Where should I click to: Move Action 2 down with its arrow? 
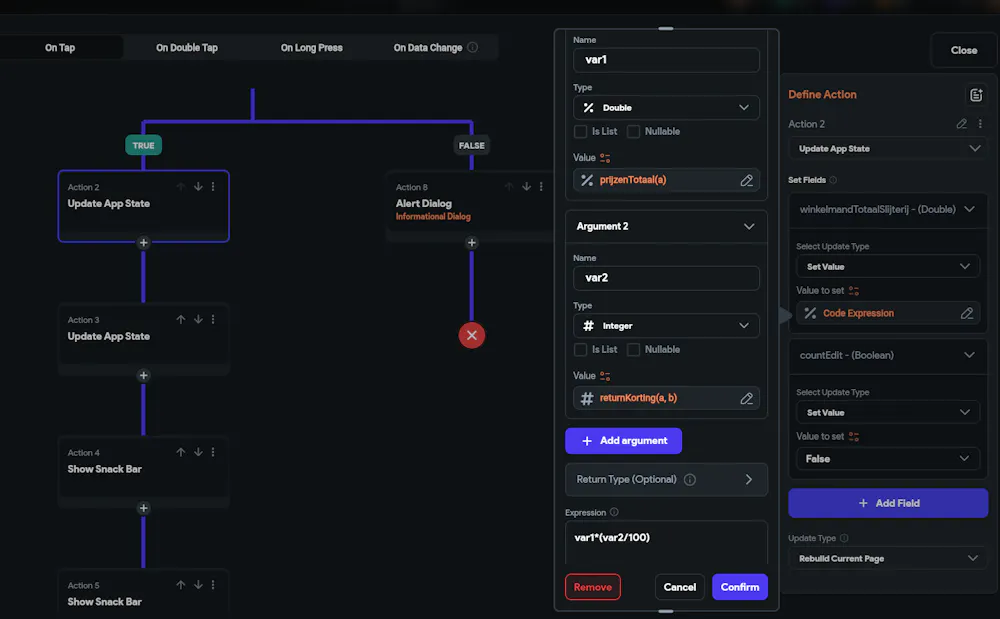[198, 187]
